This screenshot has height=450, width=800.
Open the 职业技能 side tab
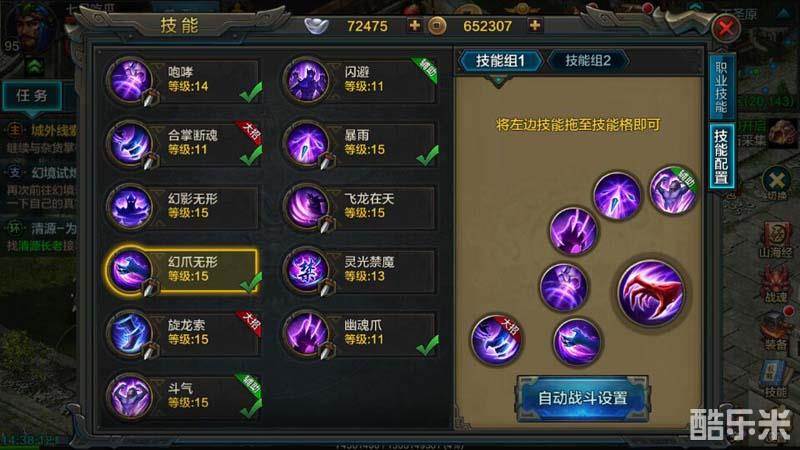(721, 87)
